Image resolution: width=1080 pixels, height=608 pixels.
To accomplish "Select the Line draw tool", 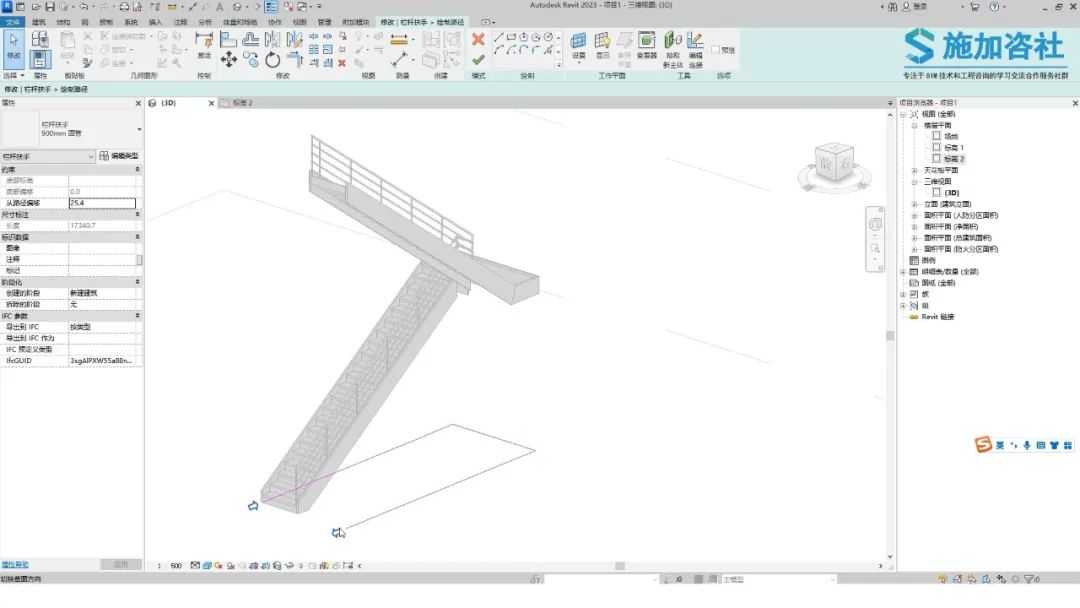I will pos(499,37).
